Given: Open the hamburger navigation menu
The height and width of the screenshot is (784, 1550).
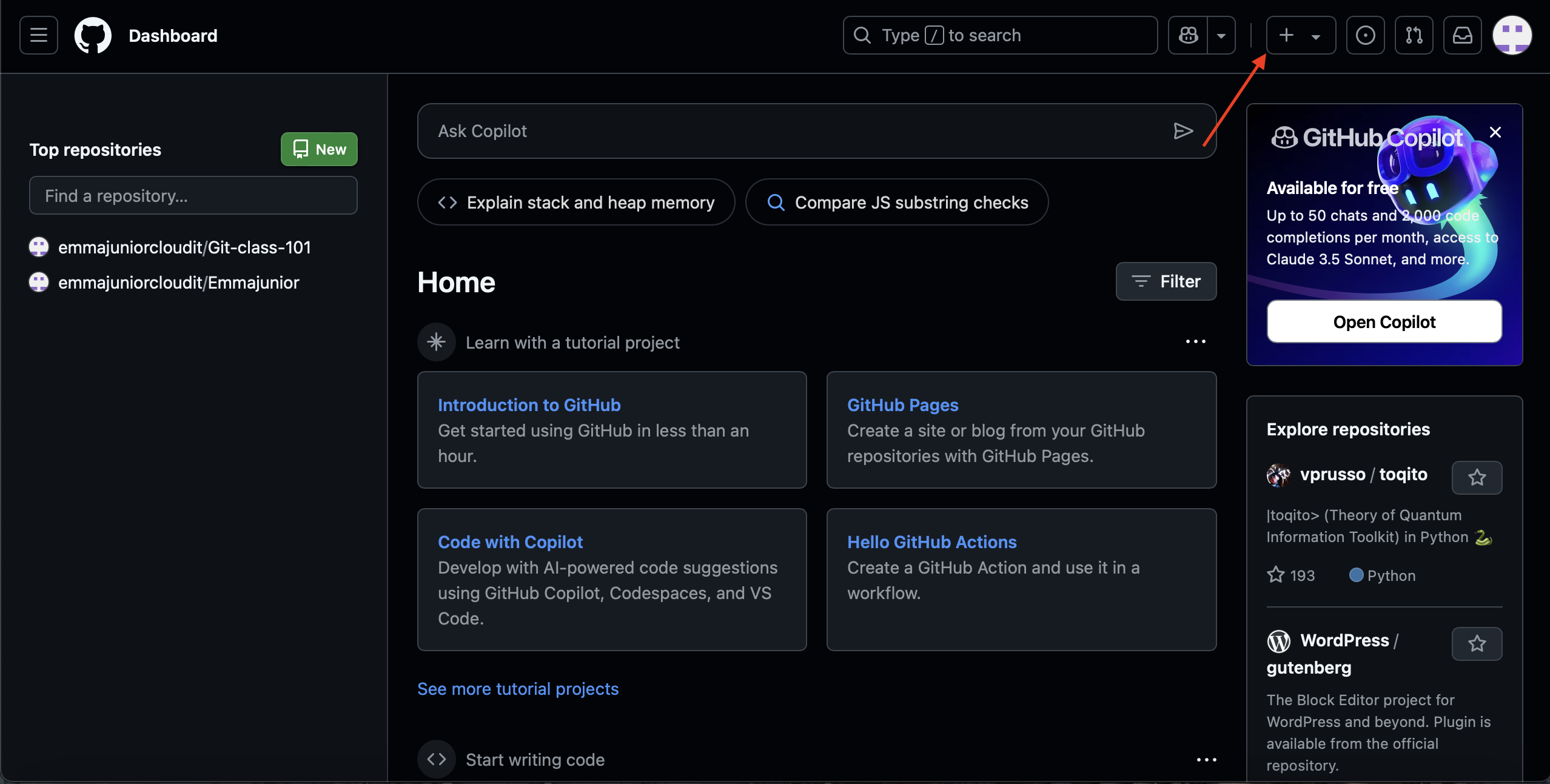Looking at the screenshot, I should pyautogui.click(x=39, y=35).
